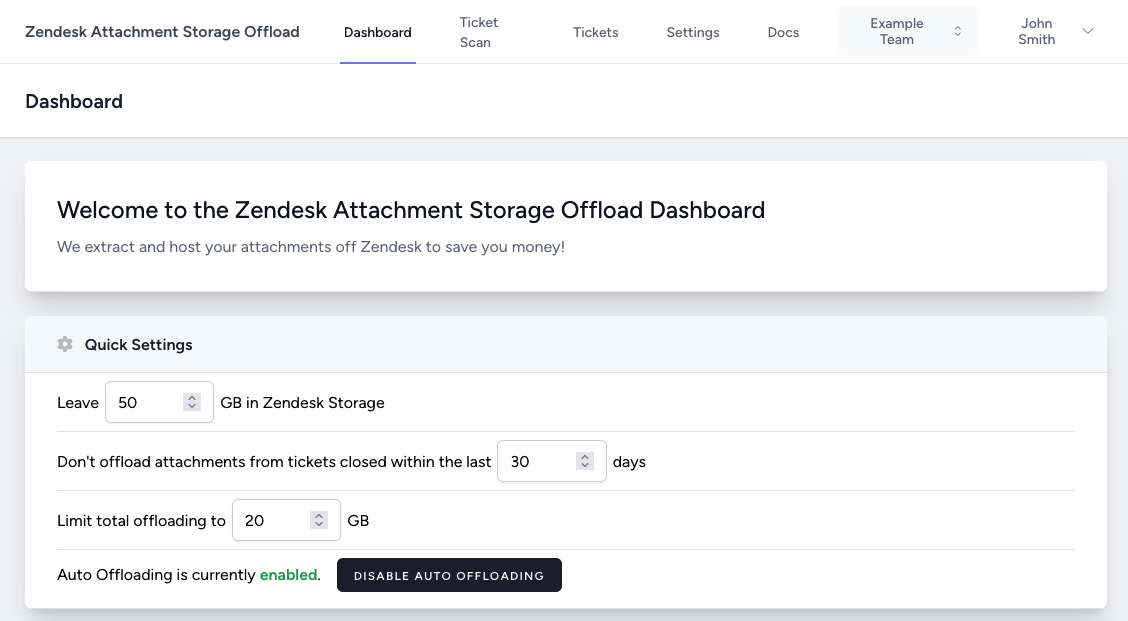Viewport: 1128px width, 621px height.
Task: Click Disable Auto Offloading button
Action: 449,575
